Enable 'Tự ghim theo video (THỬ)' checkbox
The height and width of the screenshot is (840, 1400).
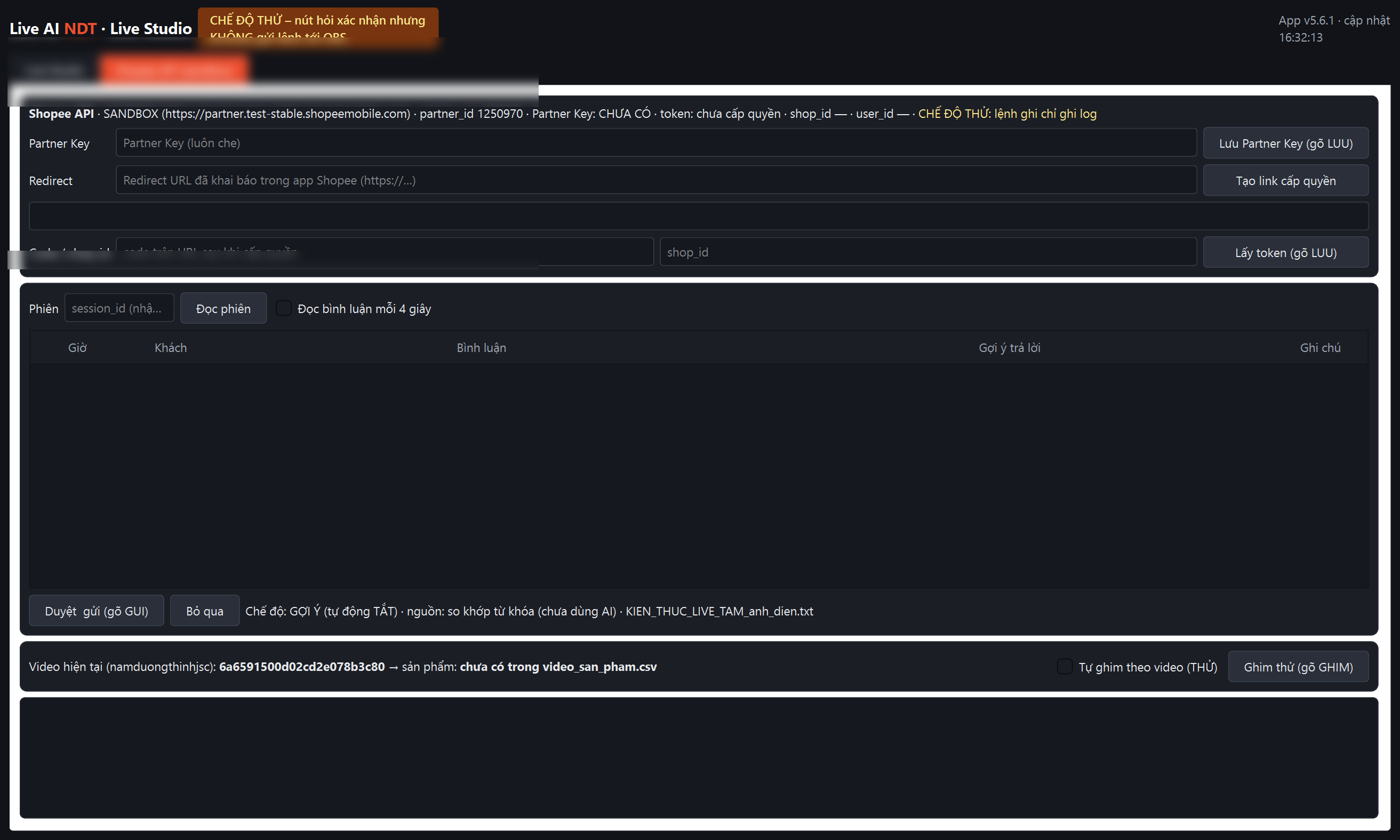pos(1065,667)
